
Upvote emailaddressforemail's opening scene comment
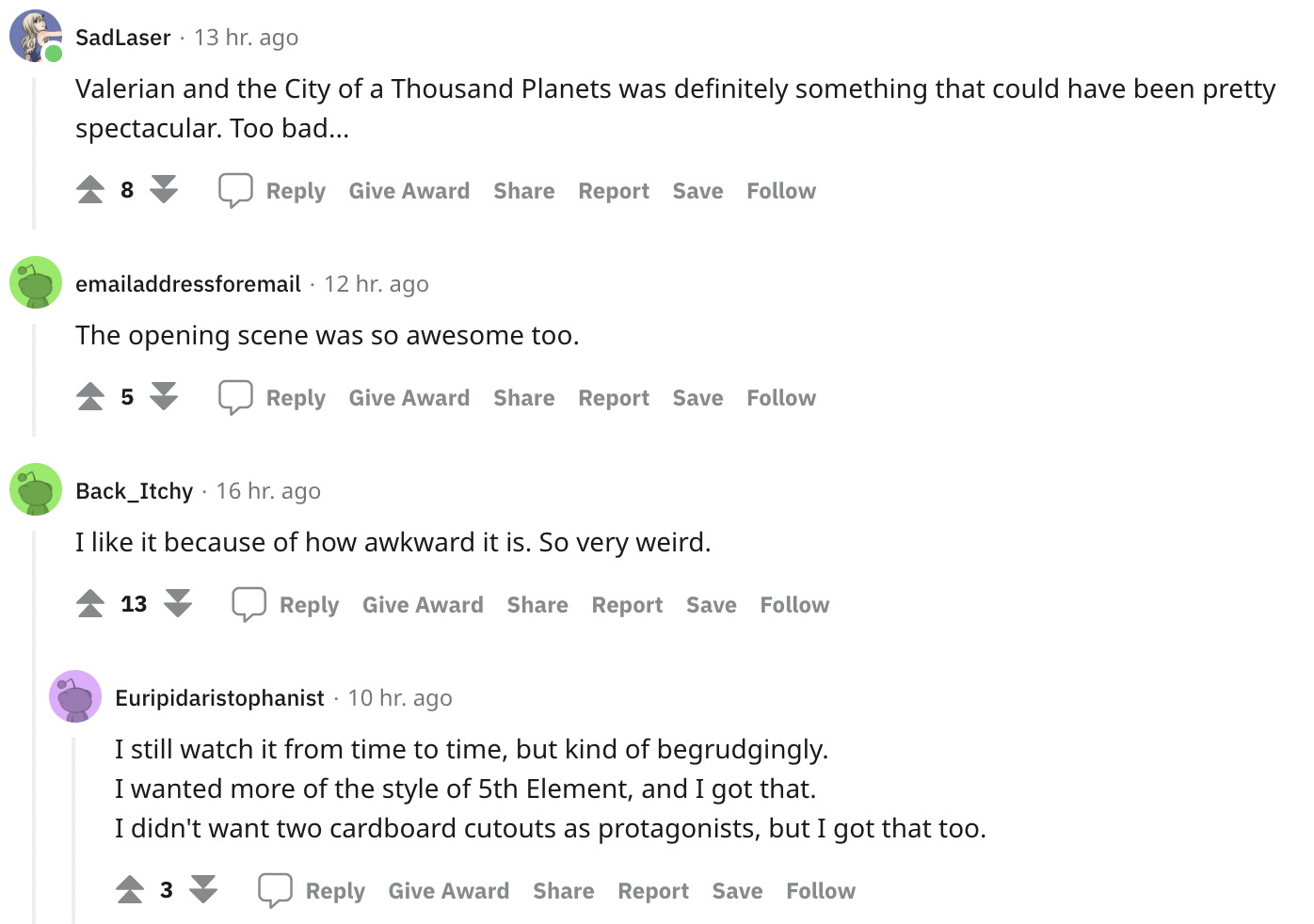pos(90,397)
